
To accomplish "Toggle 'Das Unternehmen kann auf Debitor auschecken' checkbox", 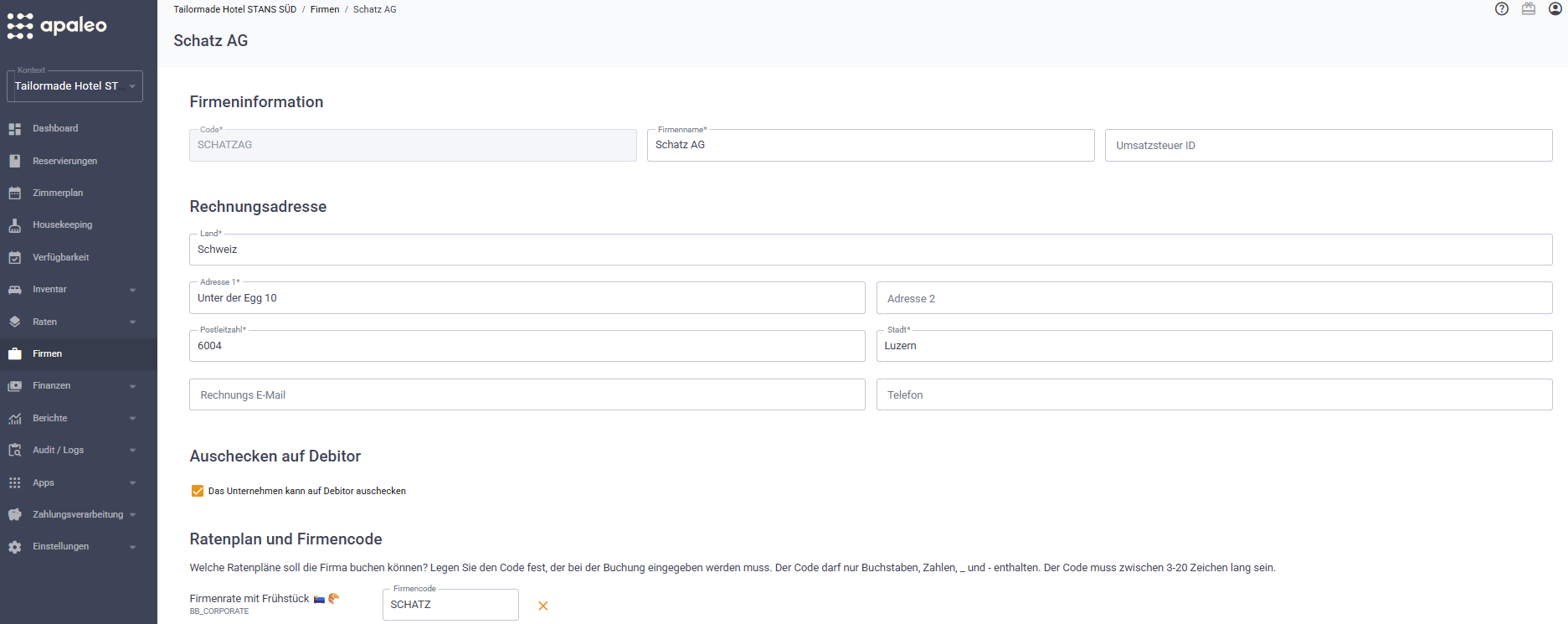I will point(198,491).
